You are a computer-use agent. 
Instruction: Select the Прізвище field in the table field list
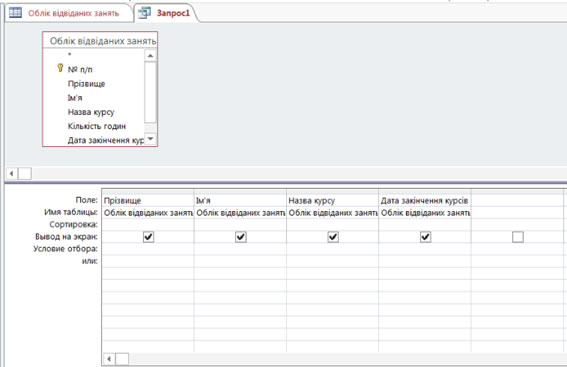tap(86, 84)
